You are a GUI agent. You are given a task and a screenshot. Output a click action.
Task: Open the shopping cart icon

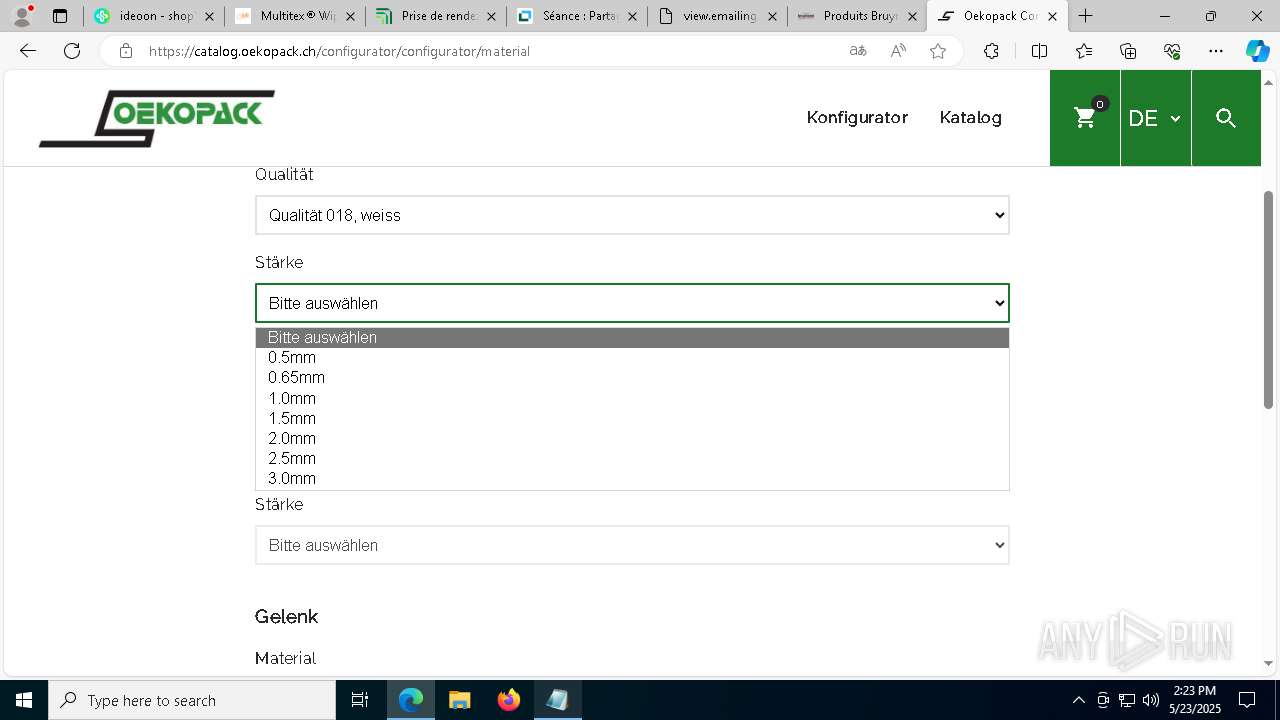[1085, 118]
